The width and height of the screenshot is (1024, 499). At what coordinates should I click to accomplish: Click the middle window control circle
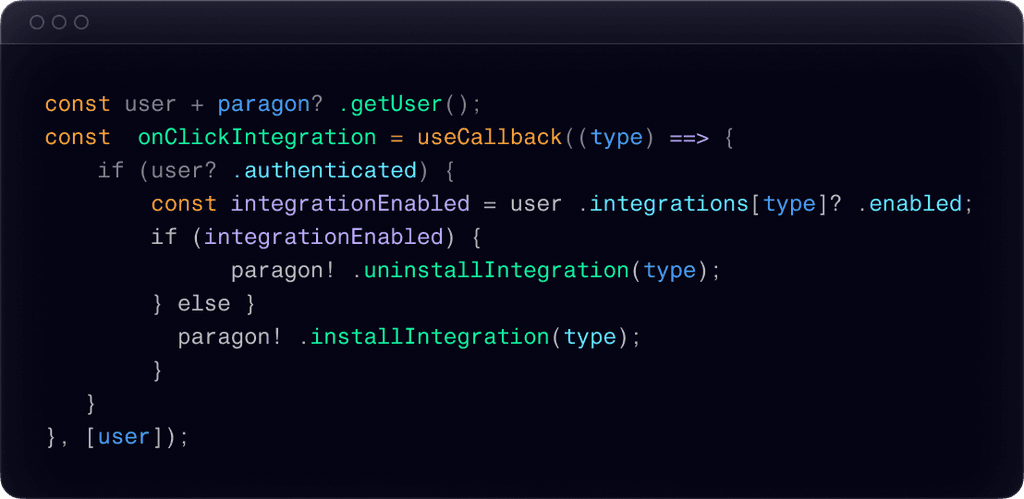point(59,22)
